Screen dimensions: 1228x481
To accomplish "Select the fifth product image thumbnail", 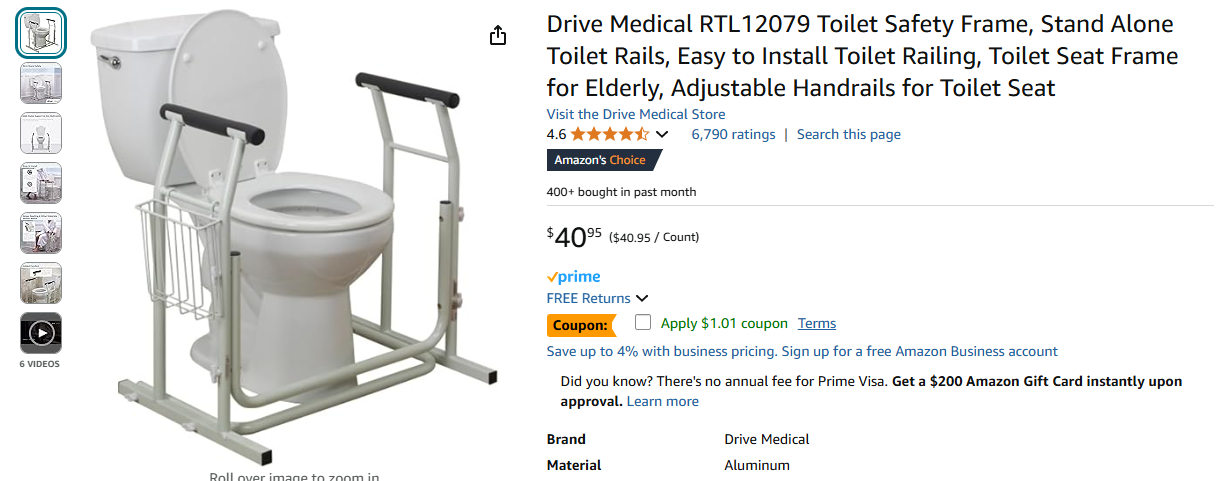I will coord(41,233).
